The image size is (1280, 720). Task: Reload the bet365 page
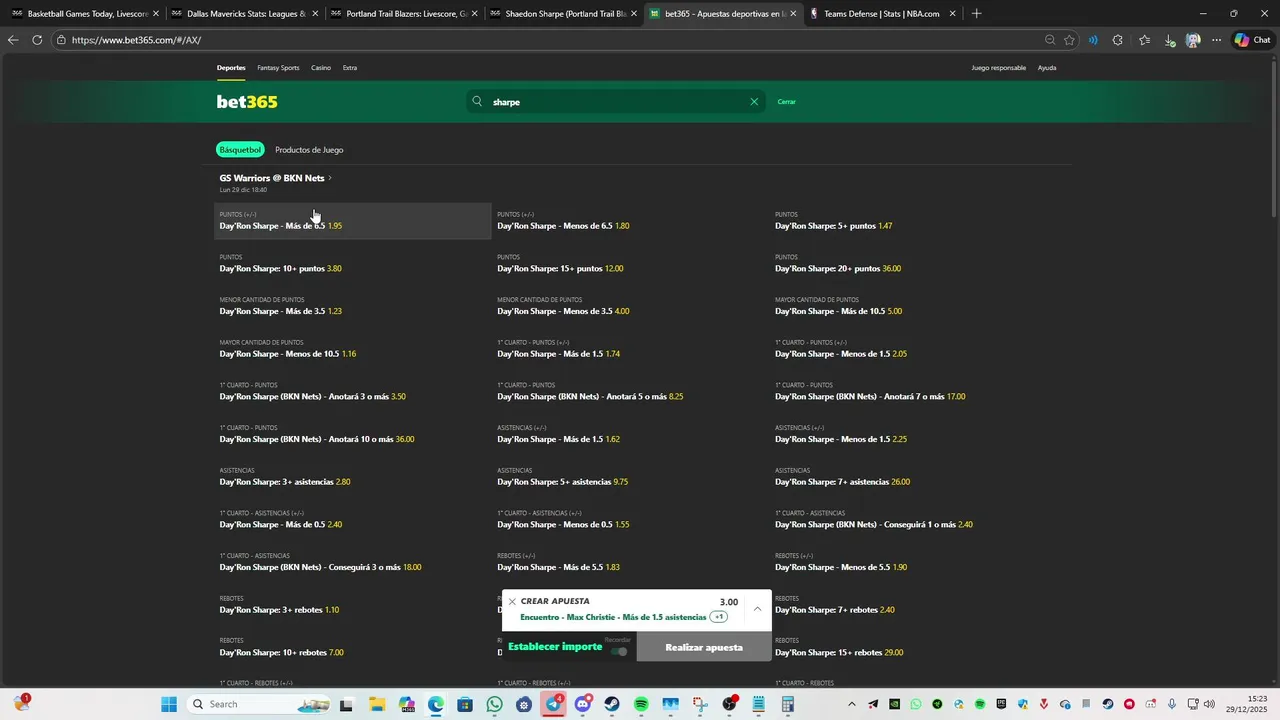pos(37,40)
